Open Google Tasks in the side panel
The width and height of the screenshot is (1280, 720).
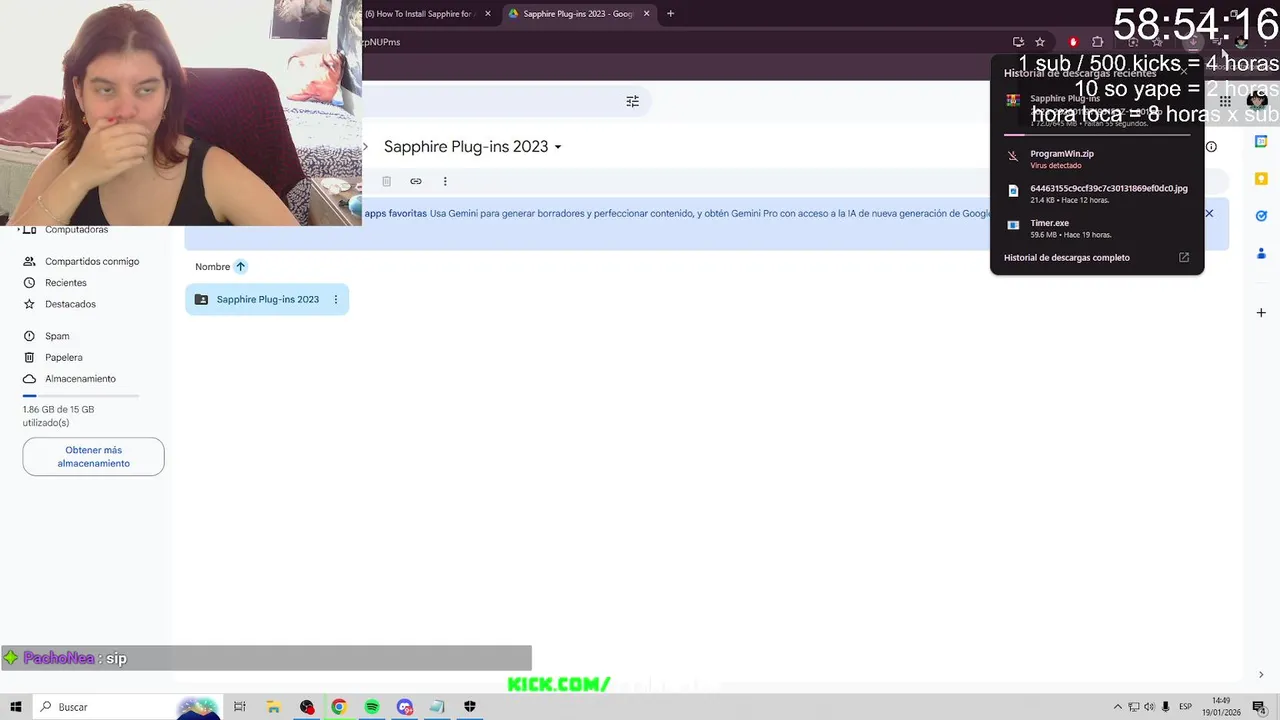1261,216
